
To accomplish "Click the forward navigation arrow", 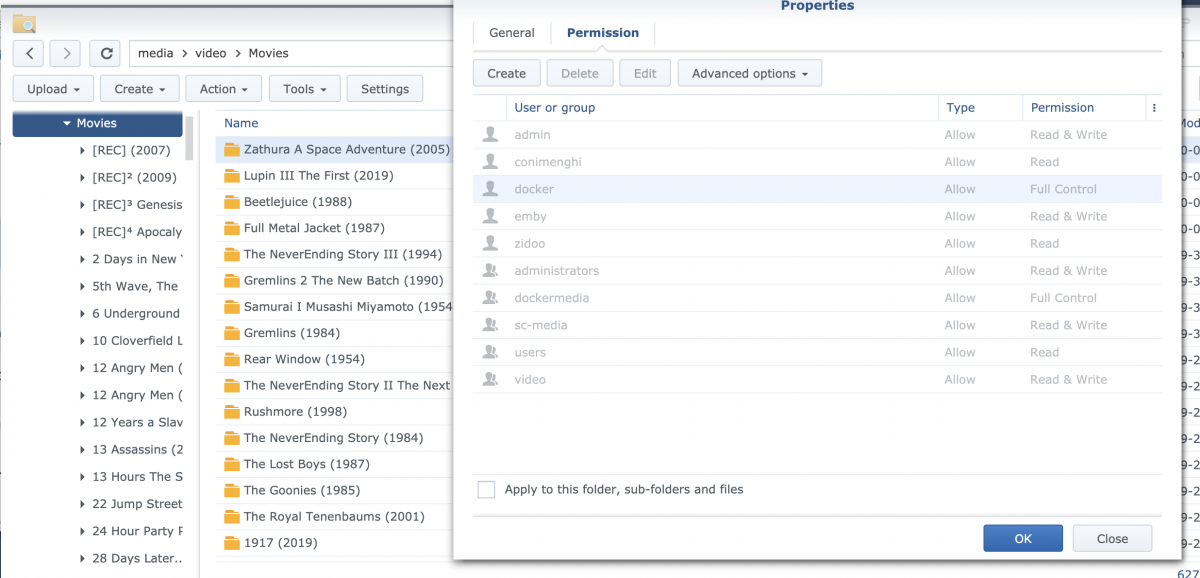I will coord(66,53).
